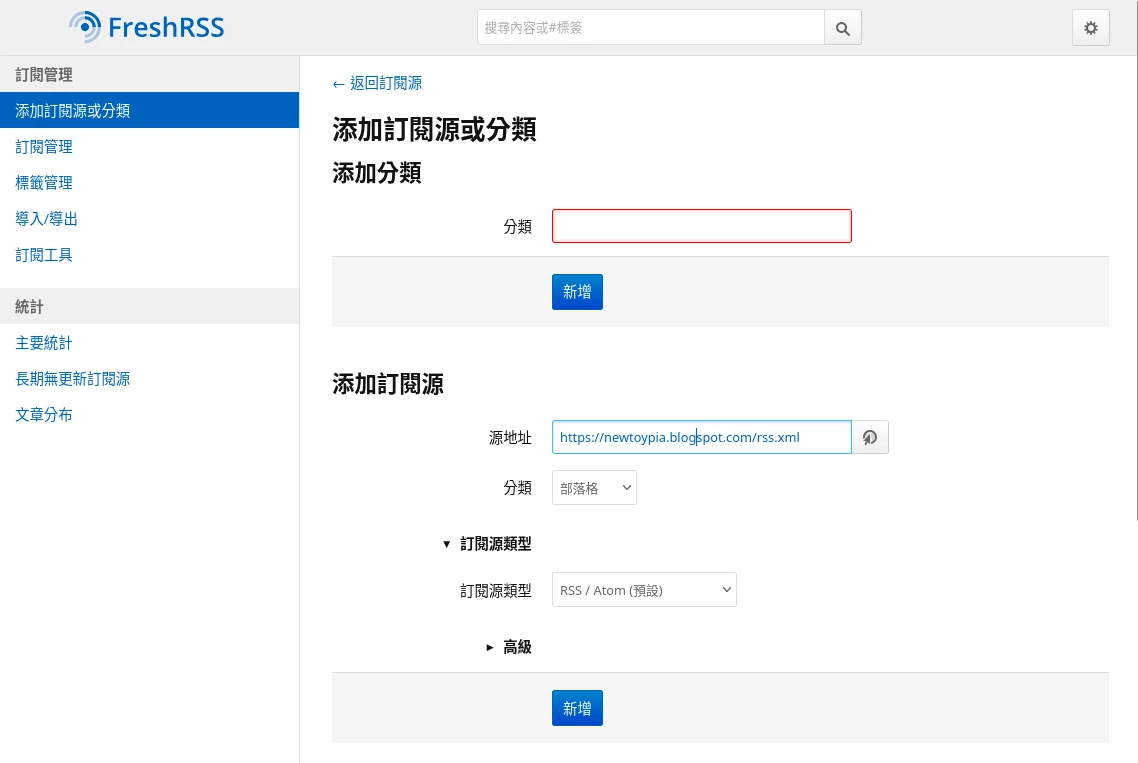This screenshot has width=1138, height=763.
Task: Open the 分類 dropdown showing 部落格
Action: pyautogui.click(x=594, y=488)
